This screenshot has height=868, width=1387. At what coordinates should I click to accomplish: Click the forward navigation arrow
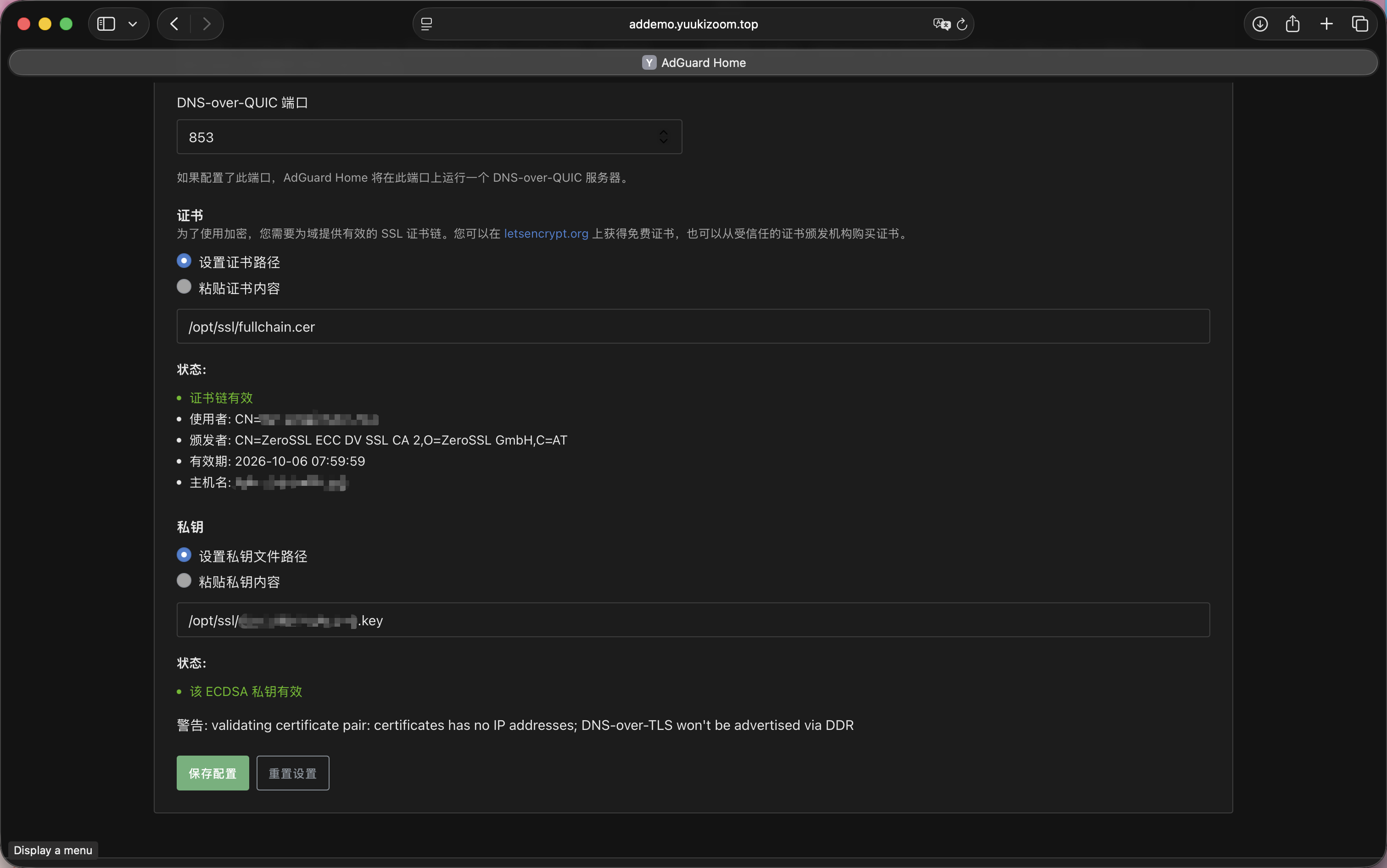pos(207,23)
